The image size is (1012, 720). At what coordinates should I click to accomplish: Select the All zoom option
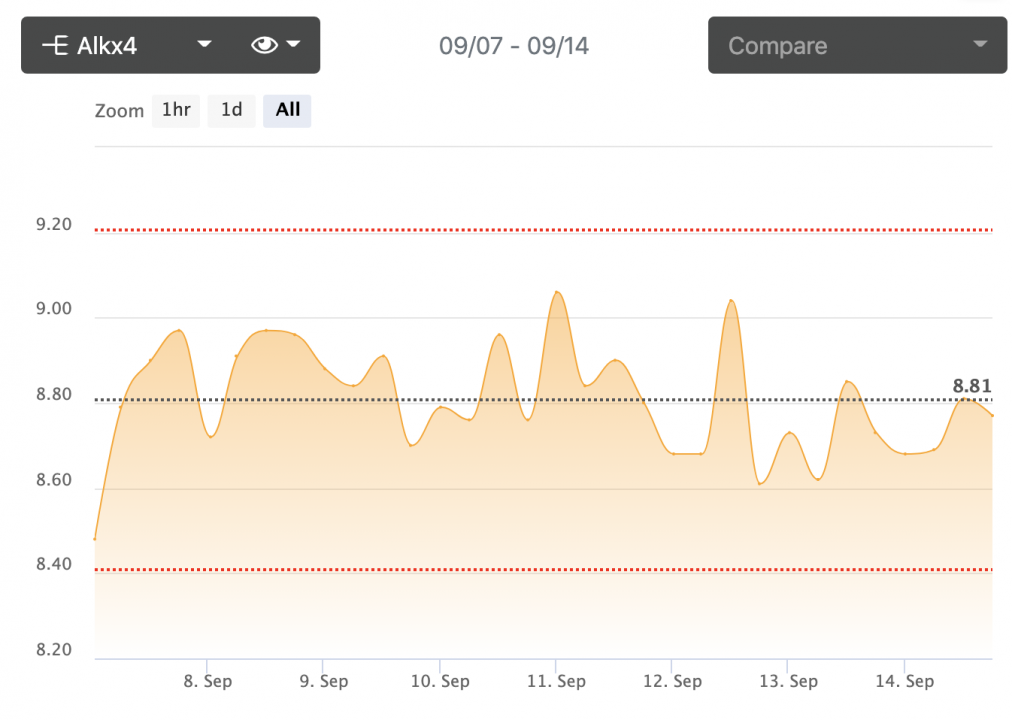pos(287,110)
